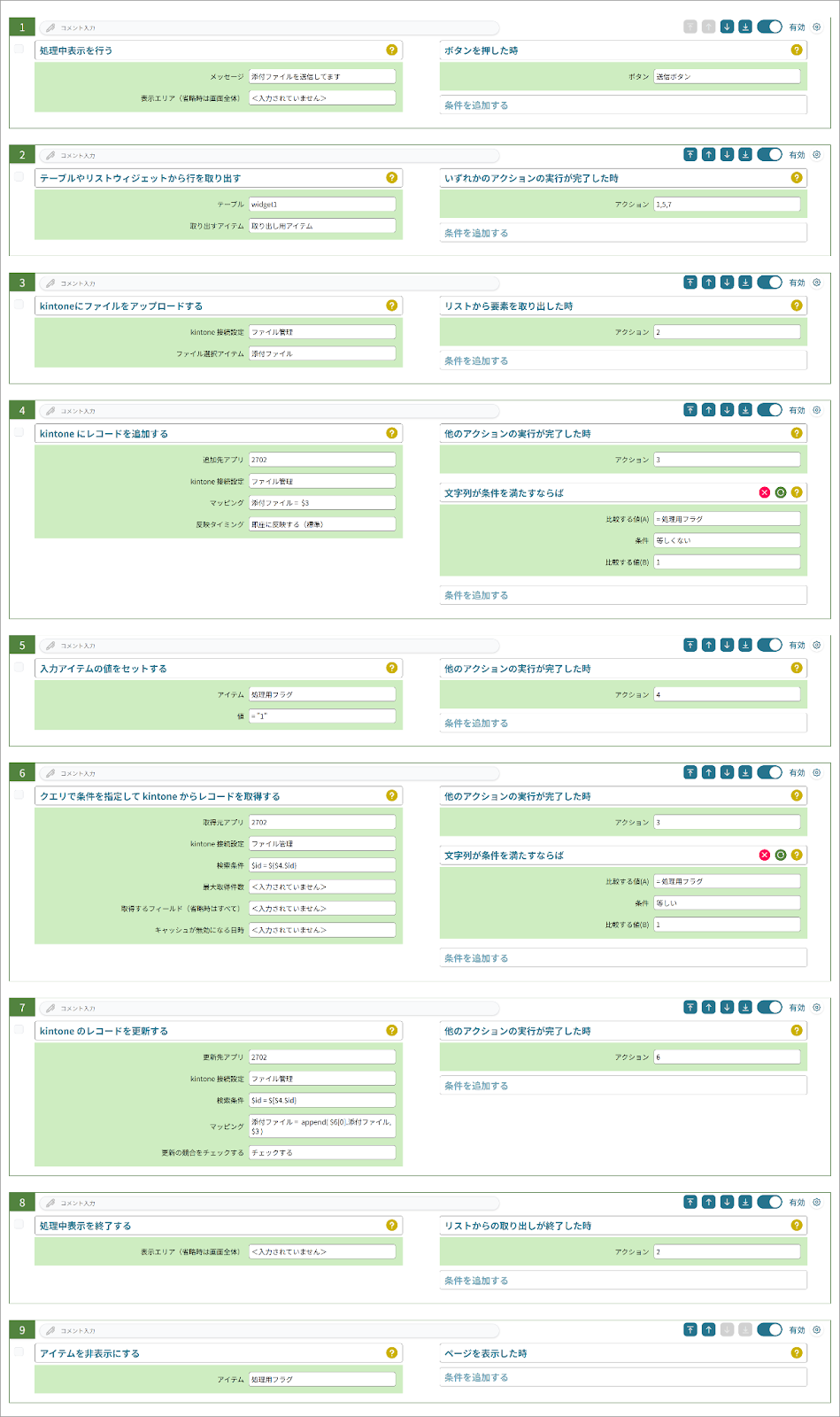Add a condition to action 9
The image size is (840, 1417).
pyautogui.click(x=623, y=1377)
